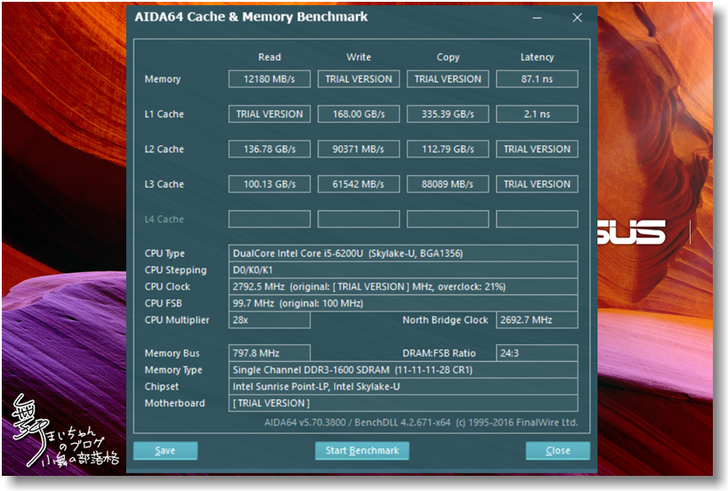Select the L3 Cache Copy 88089 MB/s value
The image size is (728, 491).
(x=447, y=184)
